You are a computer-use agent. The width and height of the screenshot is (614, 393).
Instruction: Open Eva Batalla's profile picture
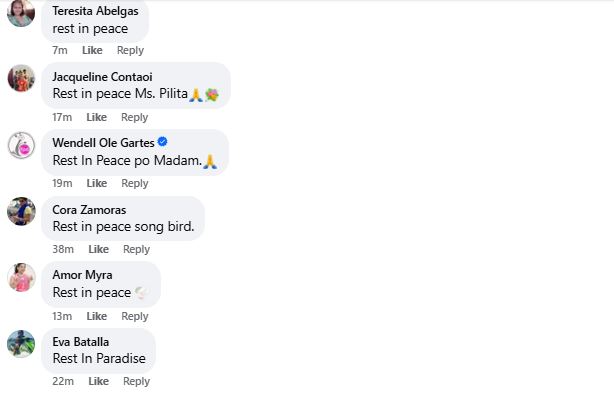[x=21, y=344]
